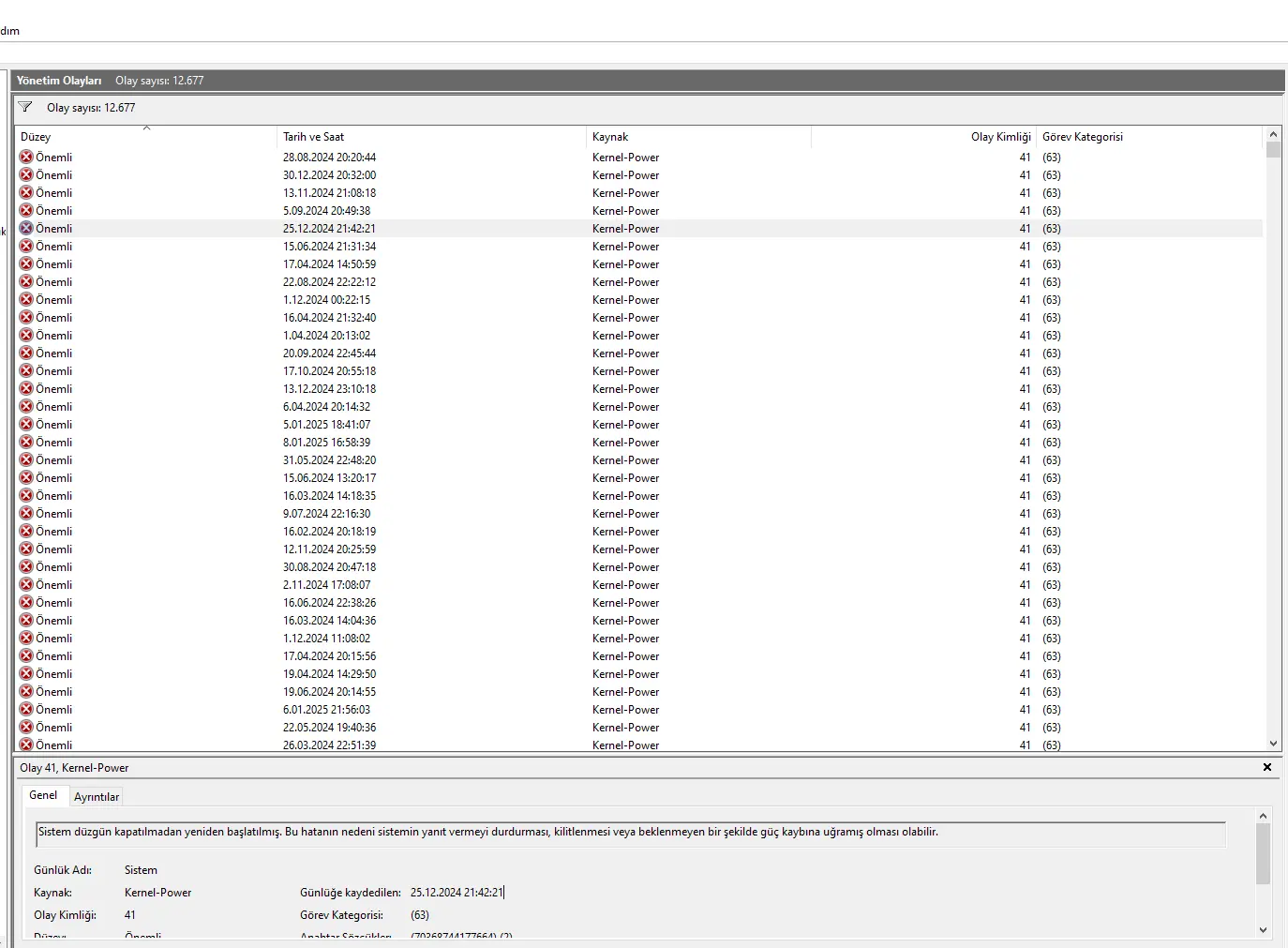Click the error icon on the 15.06.2024 13:20:17 row
1288x948 pixels.
click(26, 477)
